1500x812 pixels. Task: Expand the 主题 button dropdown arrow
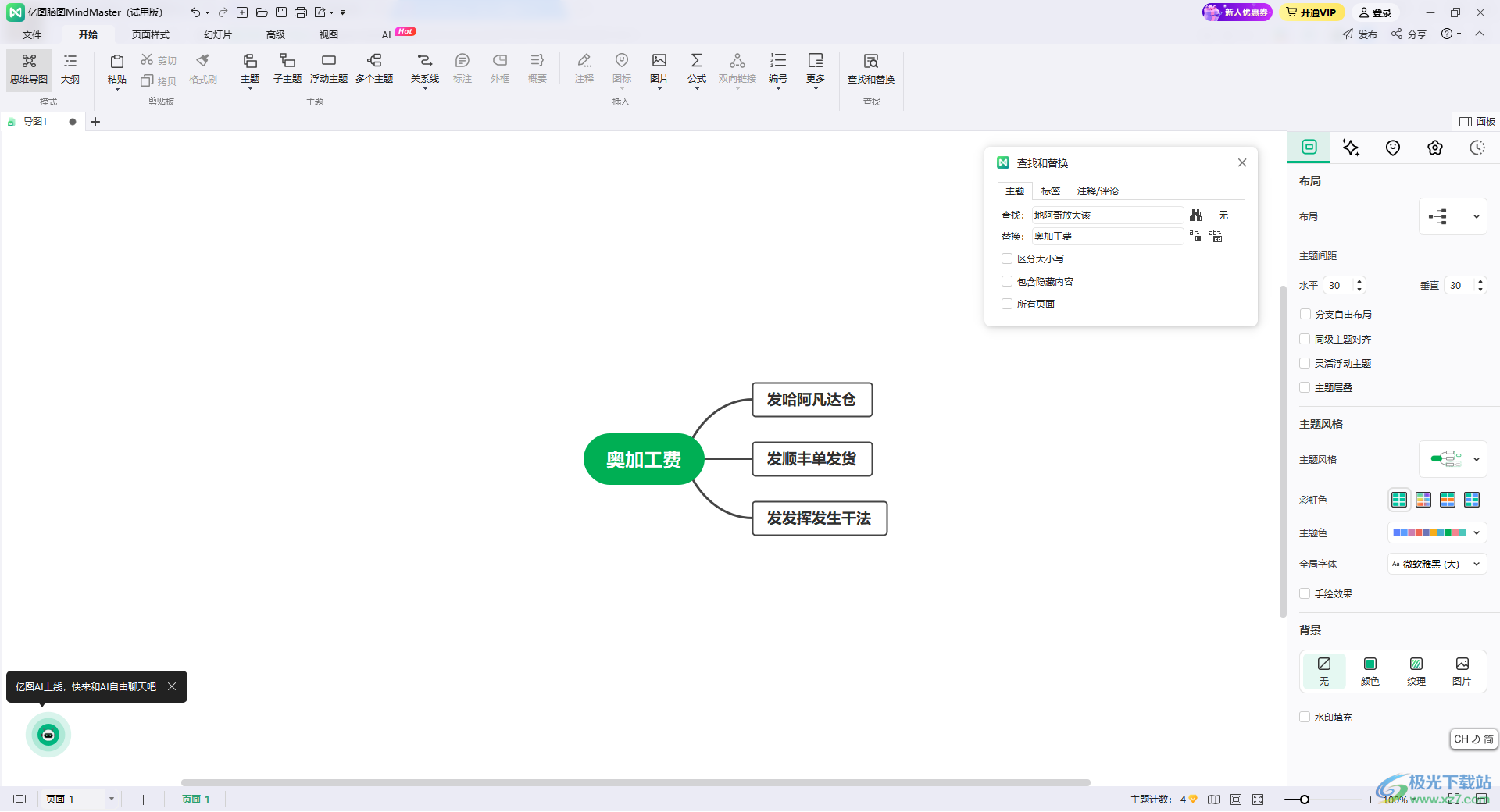[x=250, y=89]
